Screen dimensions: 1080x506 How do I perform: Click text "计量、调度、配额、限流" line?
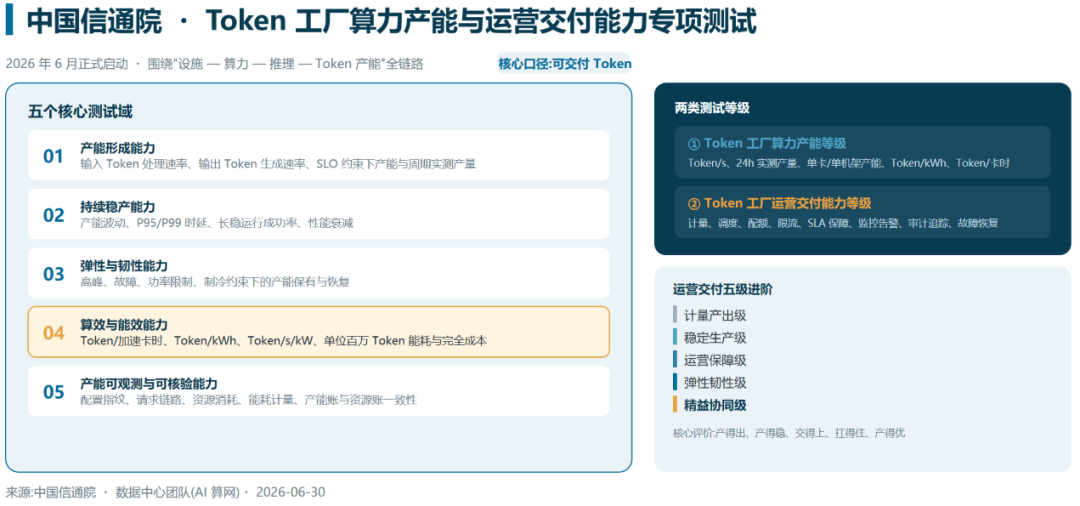[x=843, y=223]
